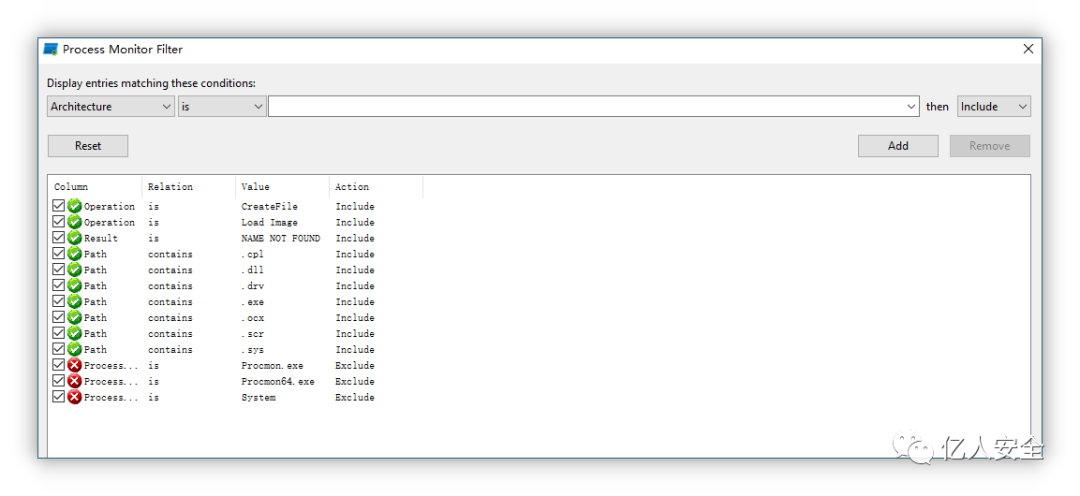Click Process Monitor icon in title bar
Screen dimensions: 1080x496
point(50,49)
